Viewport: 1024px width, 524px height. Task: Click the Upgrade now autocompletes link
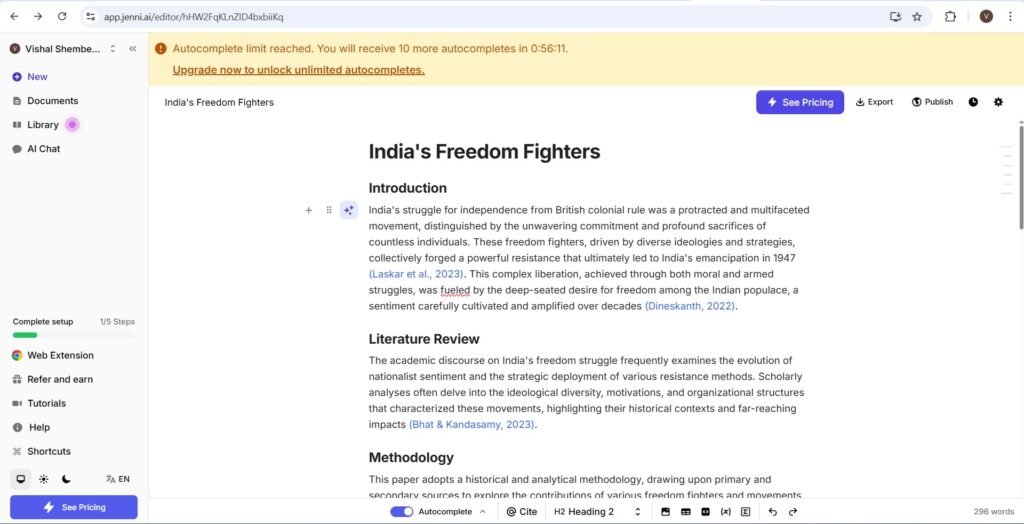point(298,70)
